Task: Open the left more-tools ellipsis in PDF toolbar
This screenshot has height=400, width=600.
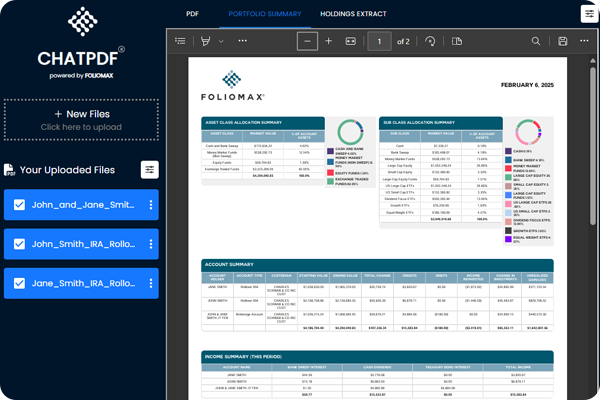Action: point(243,41)
